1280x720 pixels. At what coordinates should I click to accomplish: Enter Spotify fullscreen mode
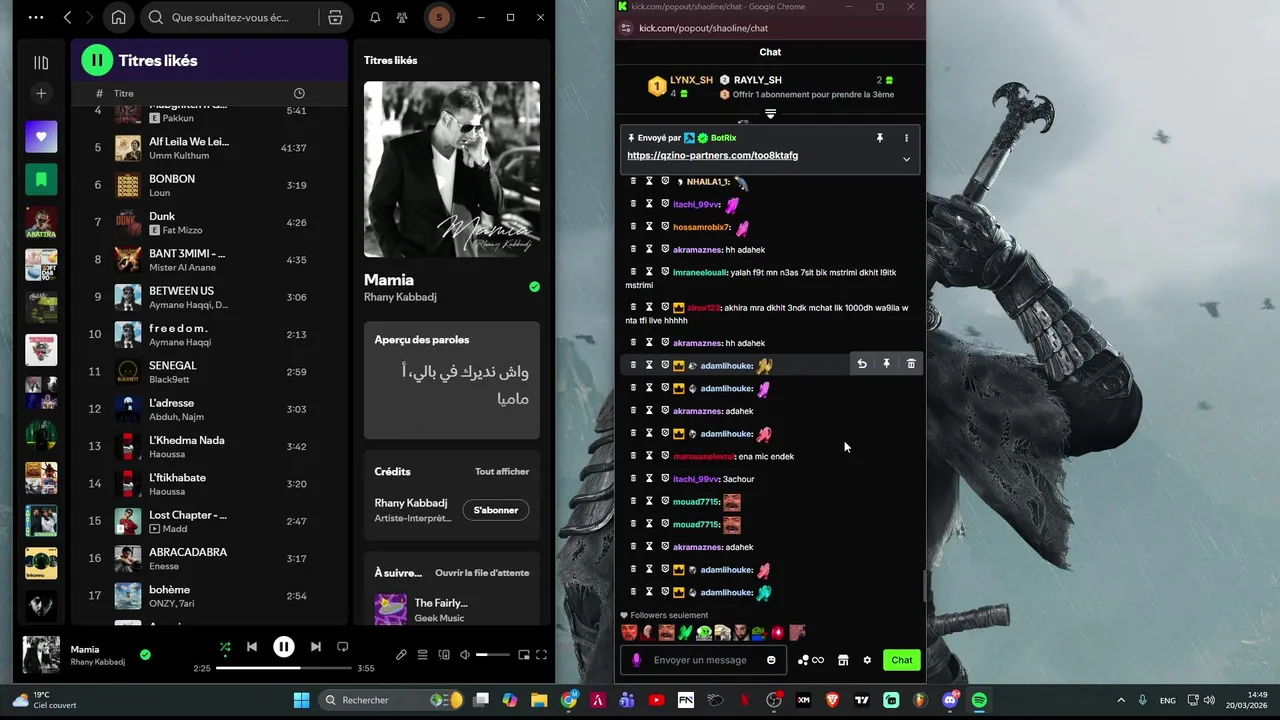point(542,655)
